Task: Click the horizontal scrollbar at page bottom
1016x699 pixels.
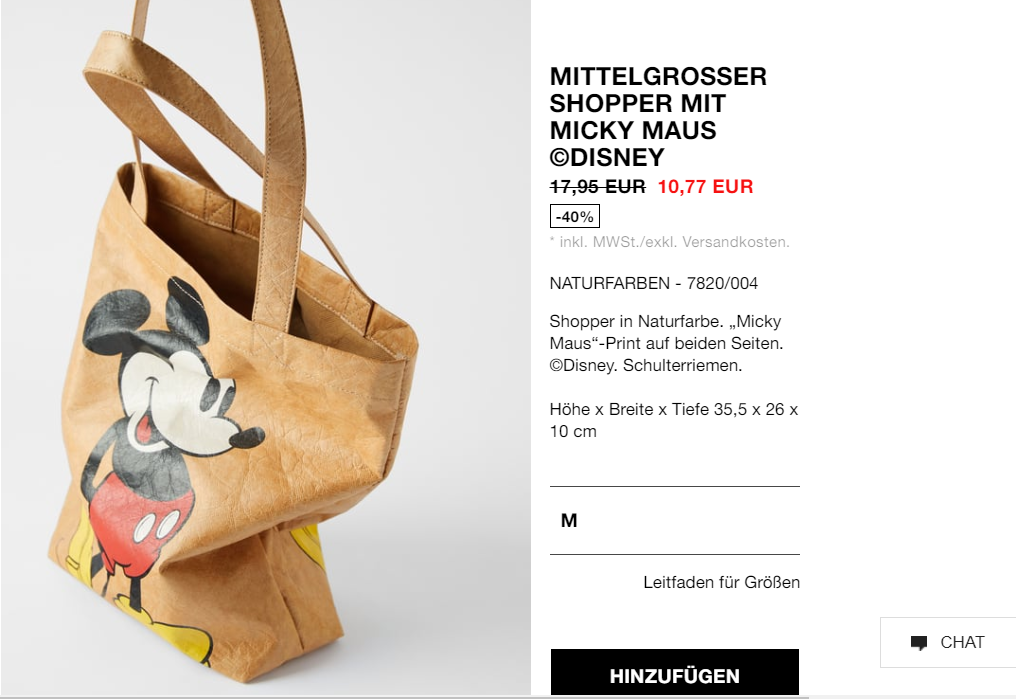Action: coord(404,697)
